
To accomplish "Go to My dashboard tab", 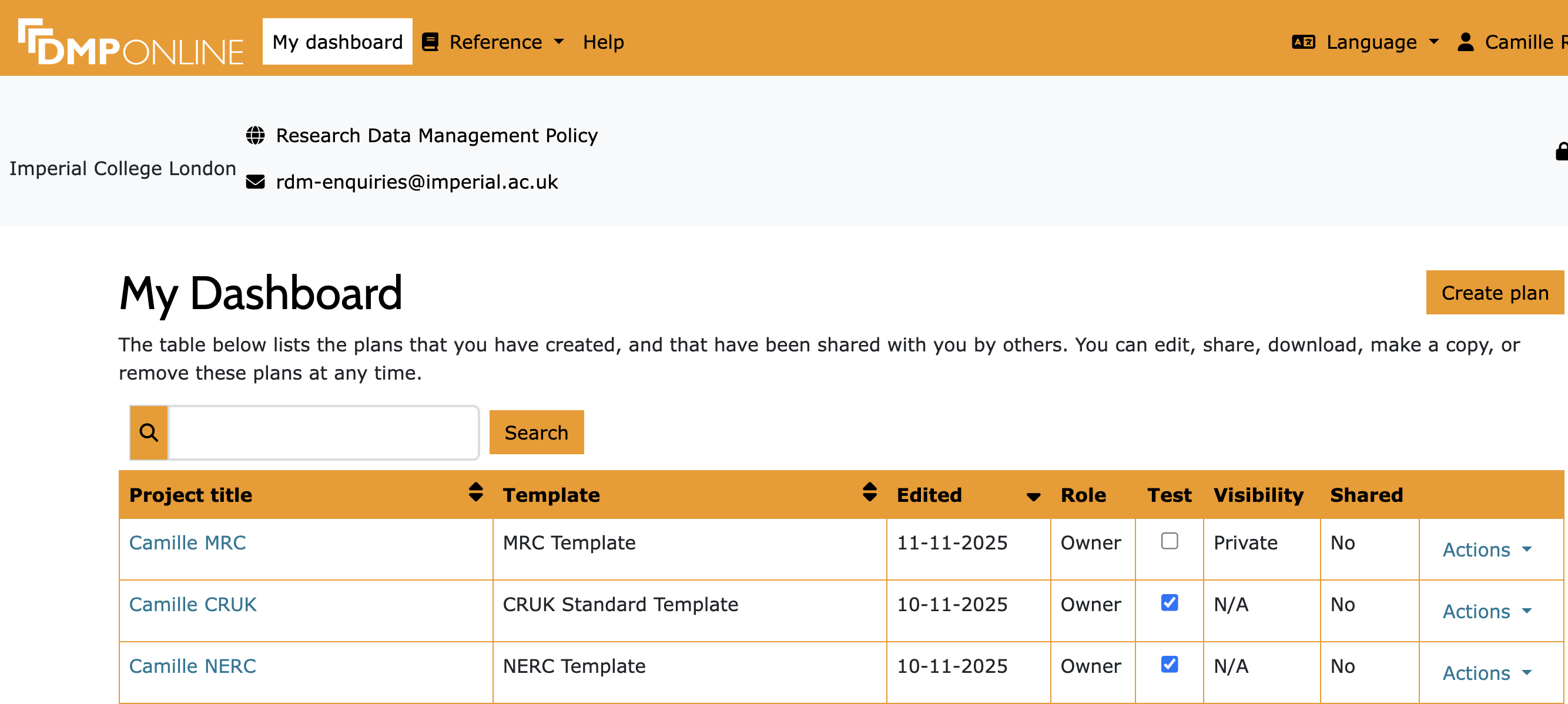I will click(337, 42).
